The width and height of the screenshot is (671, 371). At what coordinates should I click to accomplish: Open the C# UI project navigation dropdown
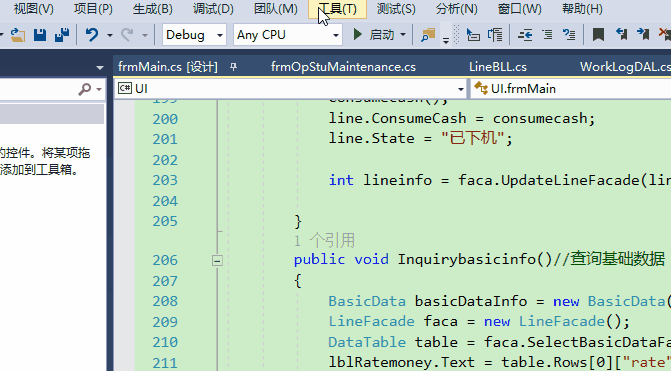[x=291, y=89]
